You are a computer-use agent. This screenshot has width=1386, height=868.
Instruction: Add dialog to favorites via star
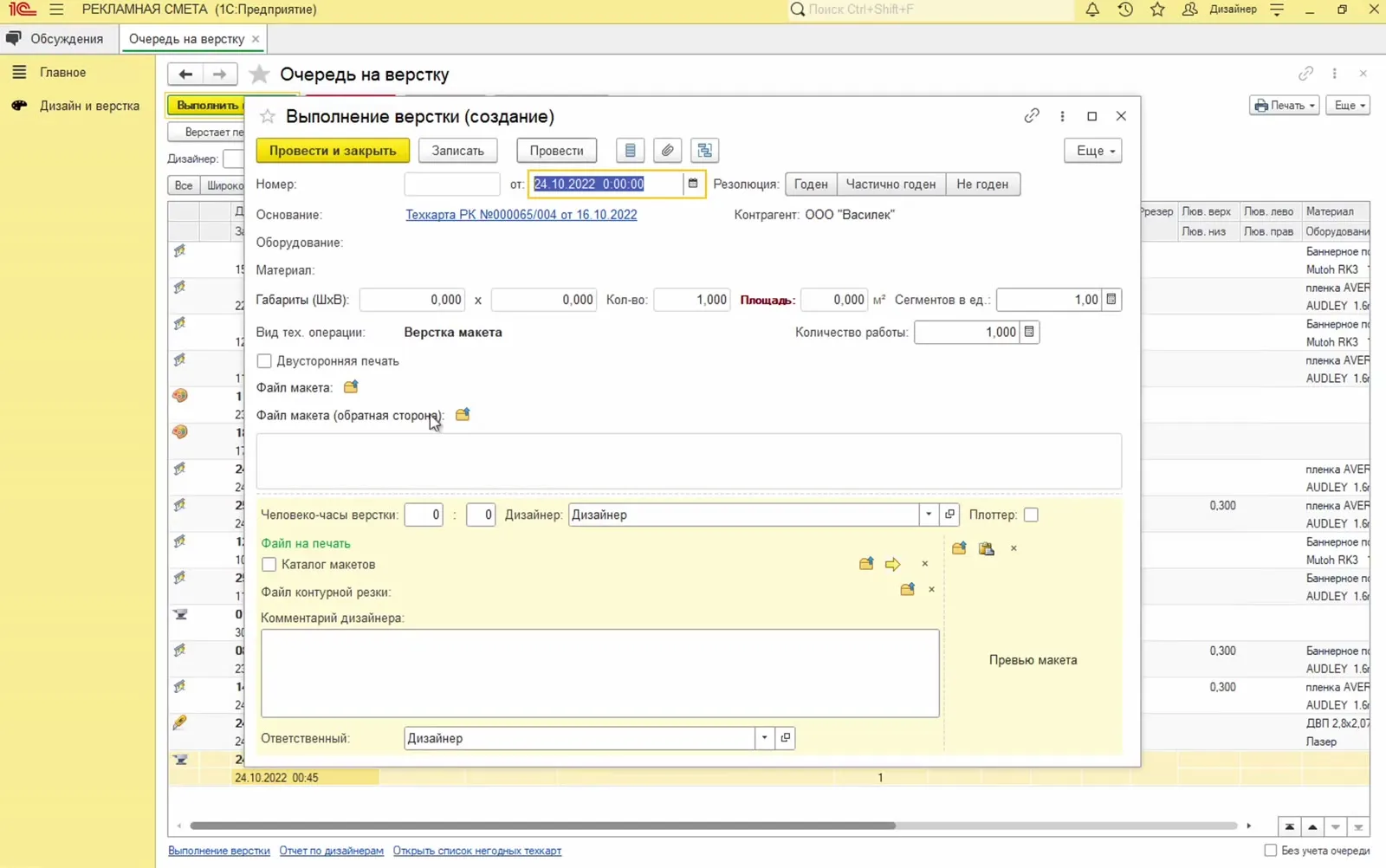268,116
